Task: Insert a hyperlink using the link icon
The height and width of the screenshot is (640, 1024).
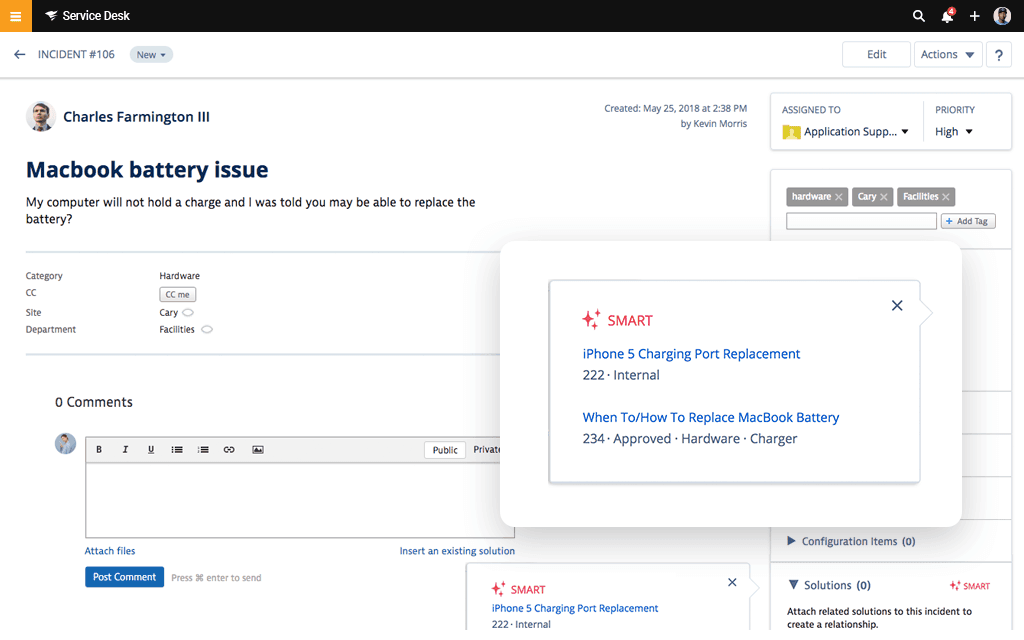Action: tap(229, 449)
